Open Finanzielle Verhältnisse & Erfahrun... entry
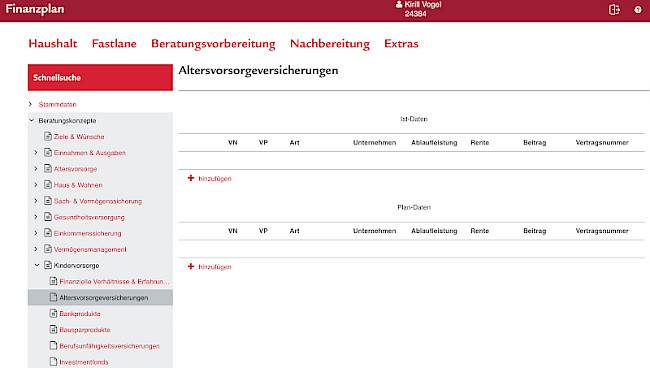The image size is (650, 368). point(114,281)
